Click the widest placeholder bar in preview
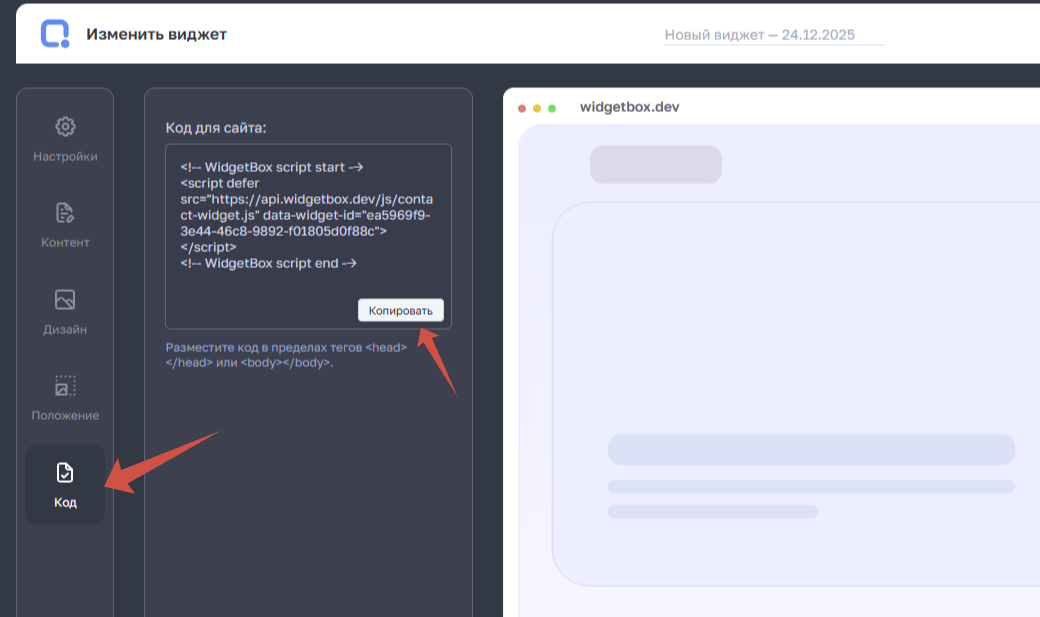Image resolution: width=1040 pixels, height=617 pixels. click(x=811, y=449)
